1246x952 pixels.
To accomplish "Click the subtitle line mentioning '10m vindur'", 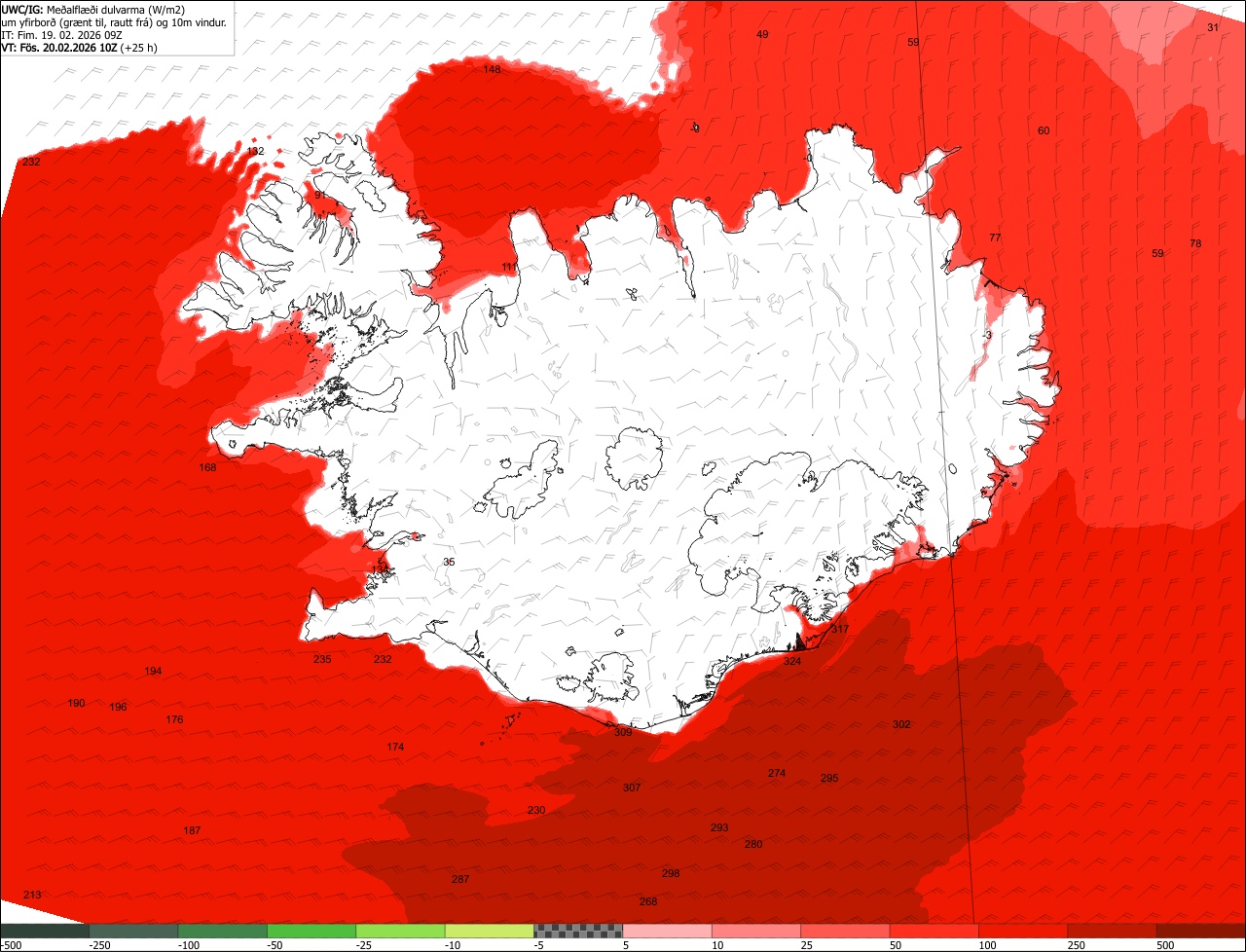I will pos(114,21).
